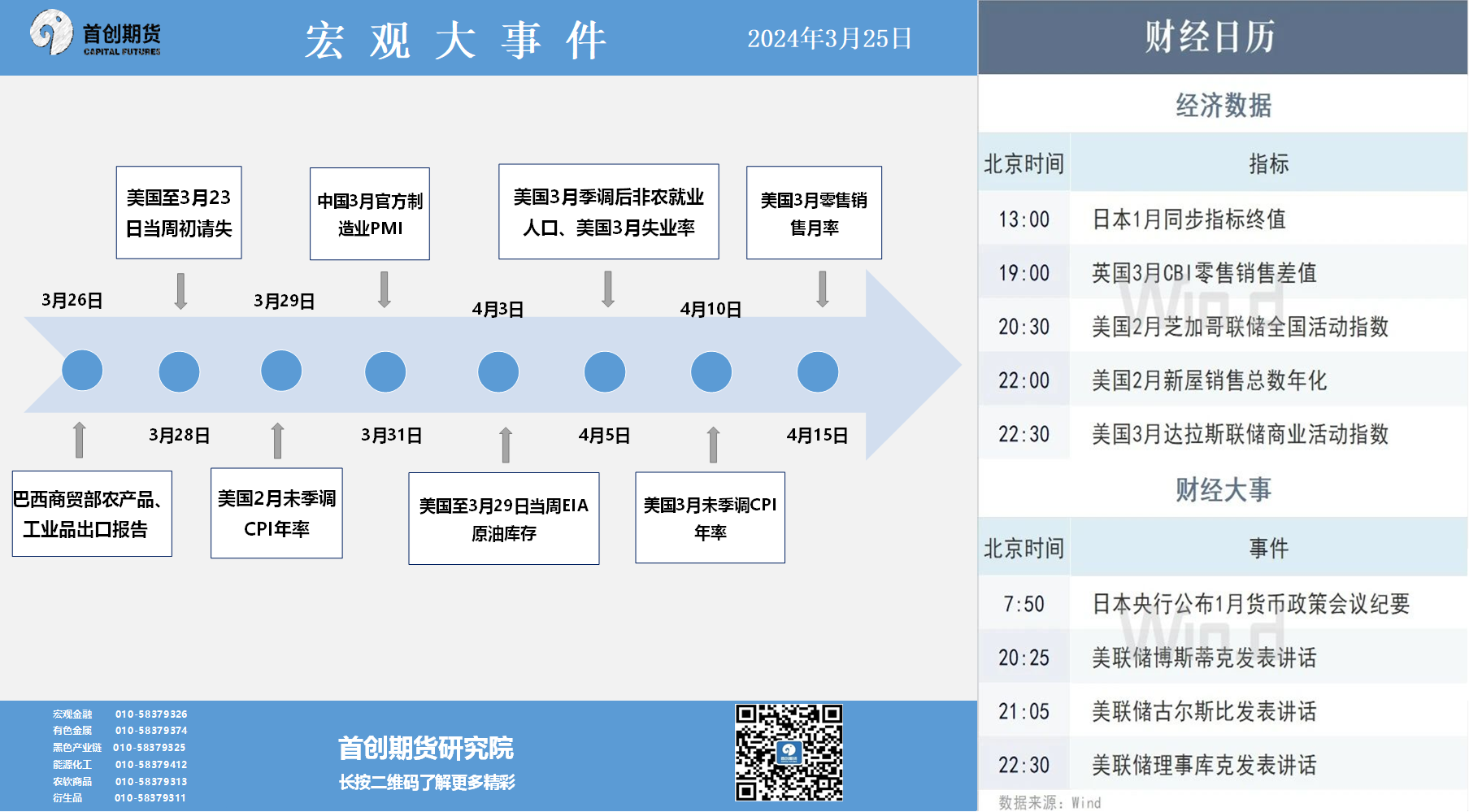Screen dimensions: 1469x812
Task: Select the 美国2月芝加哥联储全国活动指数 row
Action: pos(1223,326)
